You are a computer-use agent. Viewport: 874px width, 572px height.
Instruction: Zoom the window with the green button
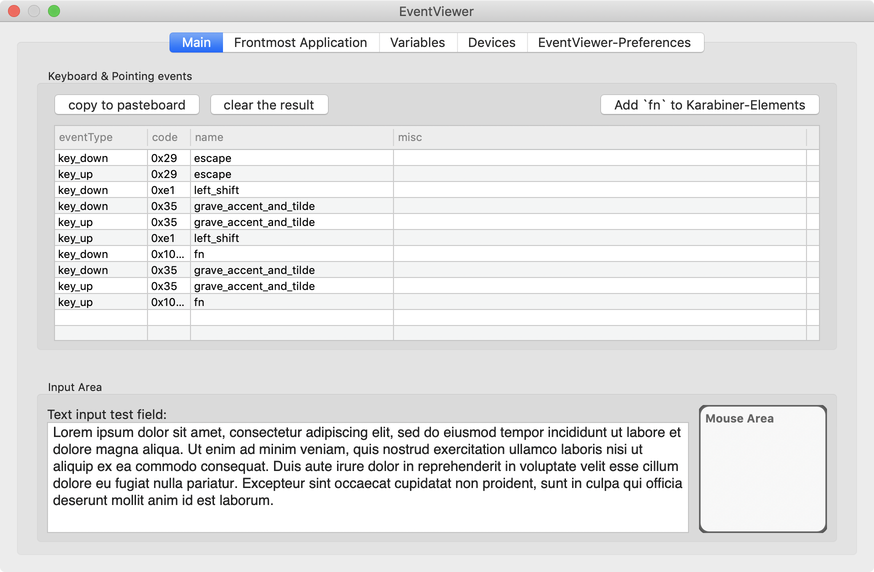54,11
